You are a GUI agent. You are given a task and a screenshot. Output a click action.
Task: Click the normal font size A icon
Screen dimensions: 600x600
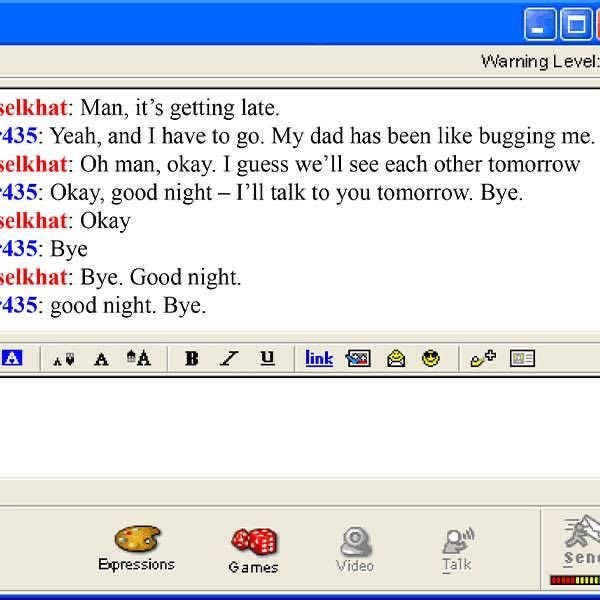[x=101, y=359]
